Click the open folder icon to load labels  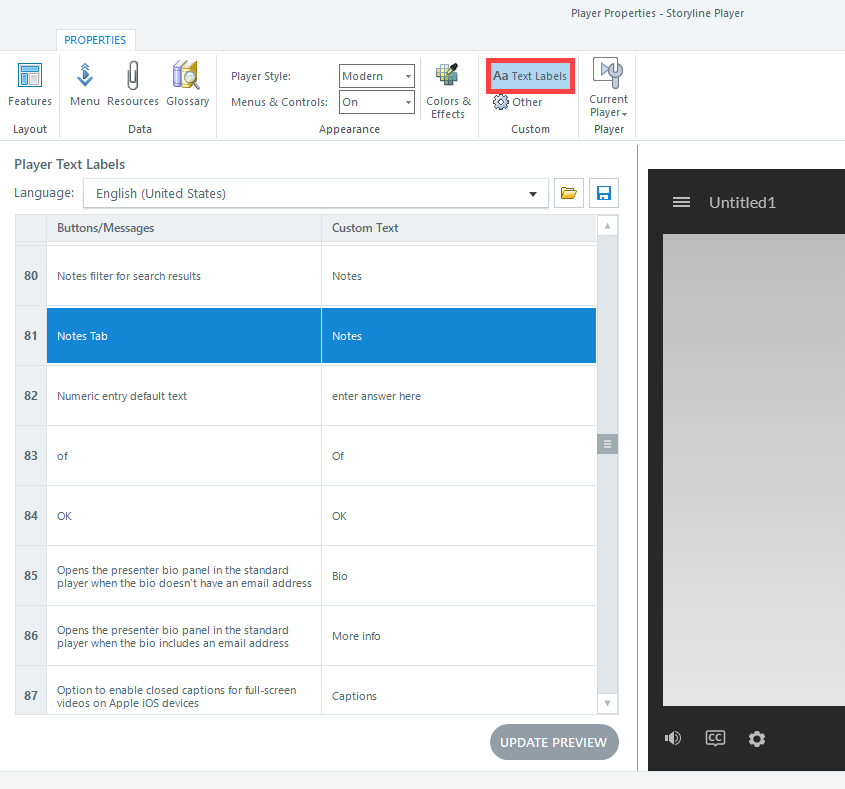[x=569, y=193]
